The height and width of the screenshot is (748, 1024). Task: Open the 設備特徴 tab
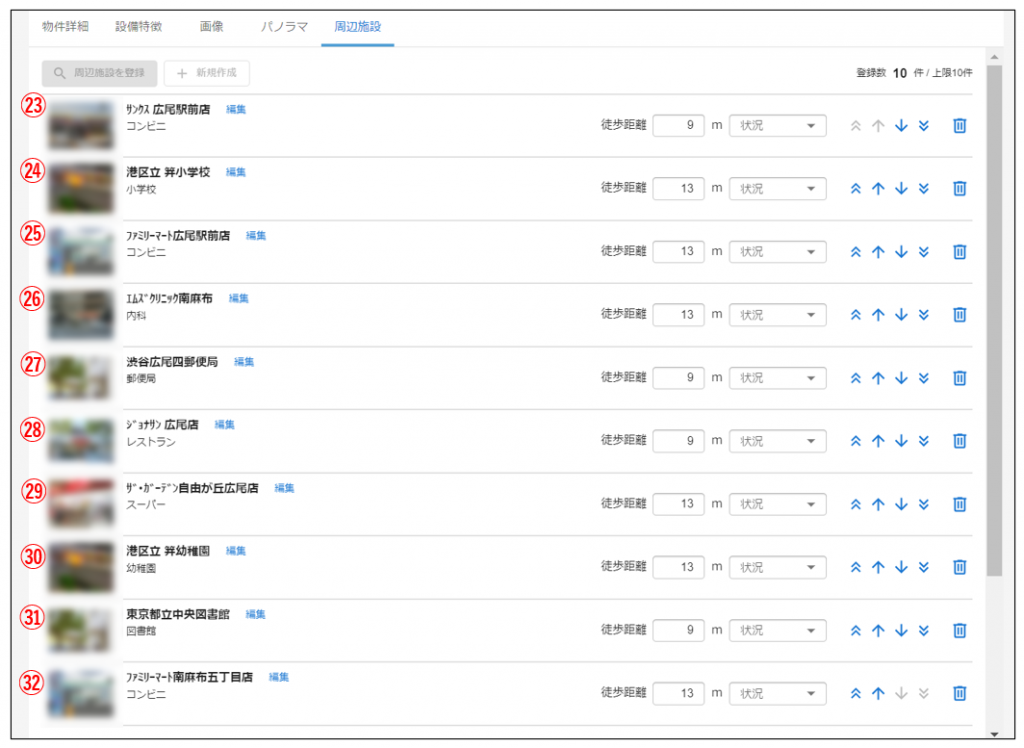138,27
